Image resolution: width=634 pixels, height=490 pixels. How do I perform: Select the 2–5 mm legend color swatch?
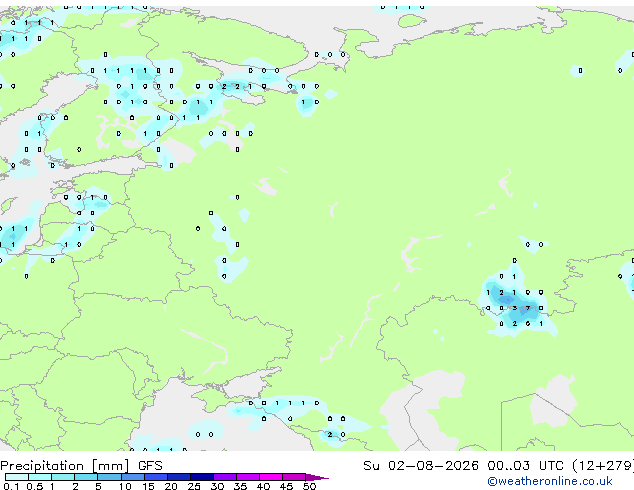pyautogui.click(x=86, y=477)
